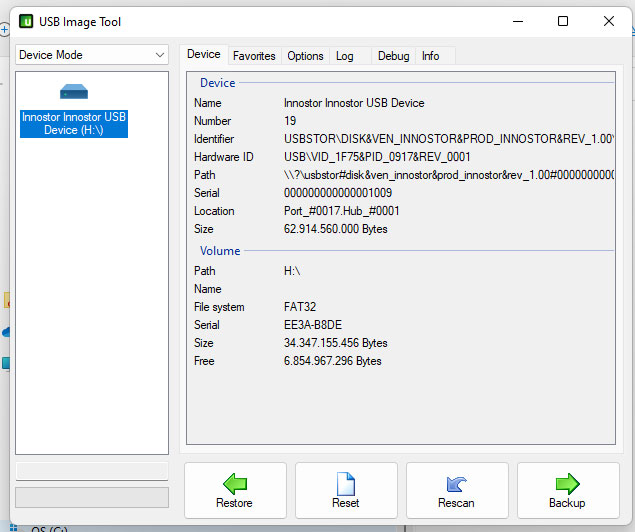Maximize the USB Image Tool window
The image size is (635, 532).
point(563,21)
